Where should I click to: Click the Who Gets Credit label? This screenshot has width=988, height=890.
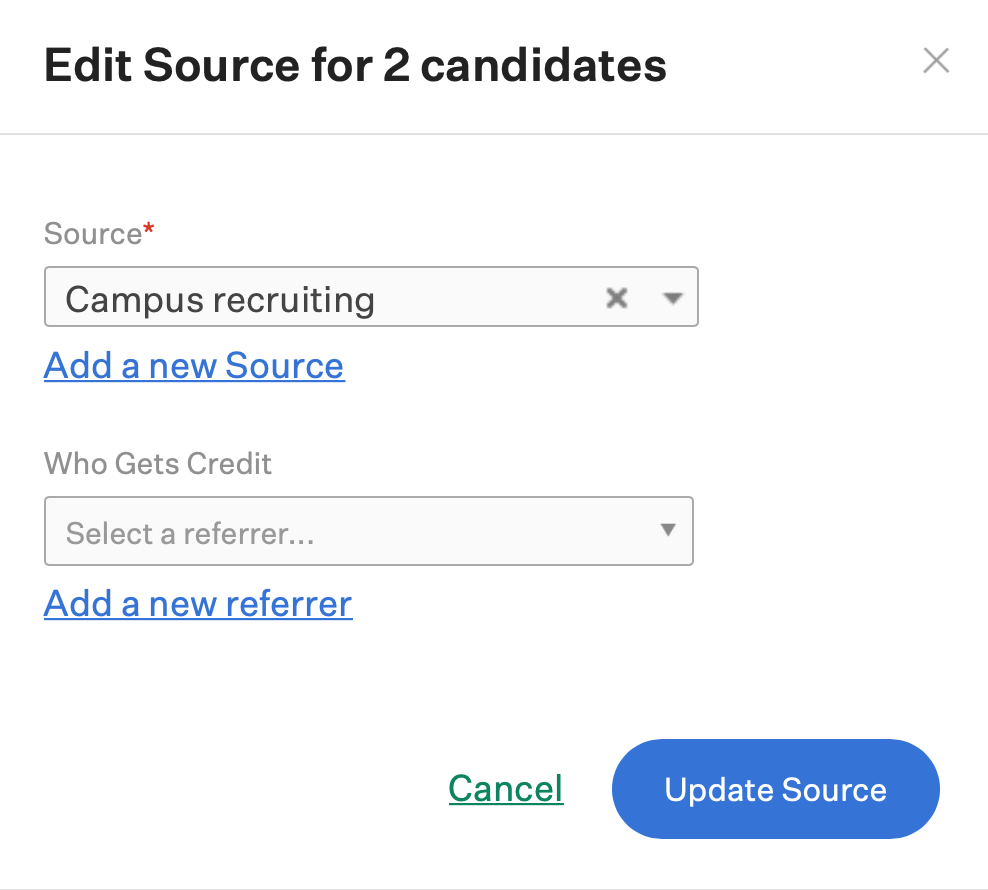pos(158,463)
